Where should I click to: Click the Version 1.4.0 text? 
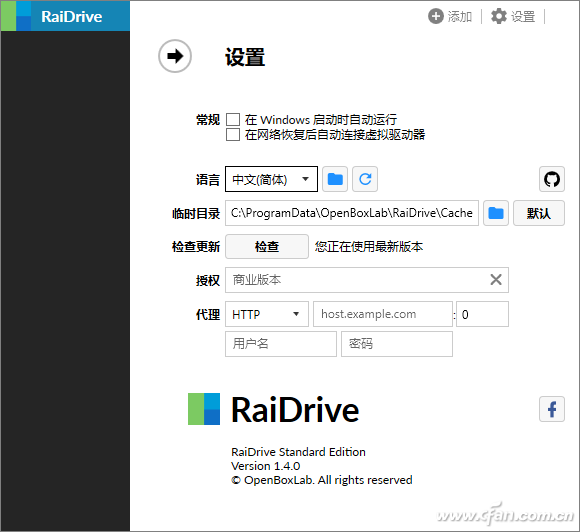point(266,466)
